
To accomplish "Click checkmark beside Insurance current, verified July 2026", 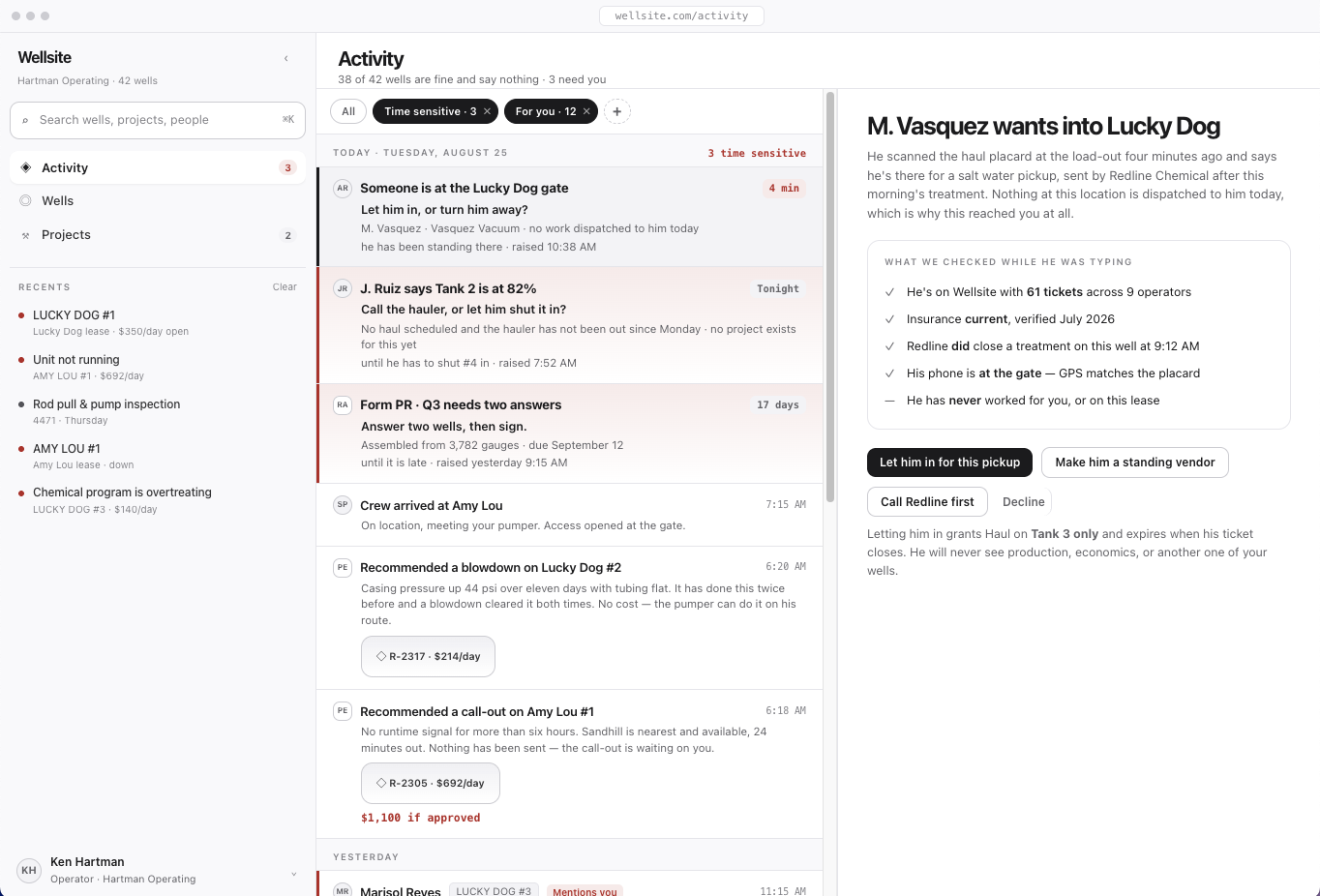I will (889, 319).
